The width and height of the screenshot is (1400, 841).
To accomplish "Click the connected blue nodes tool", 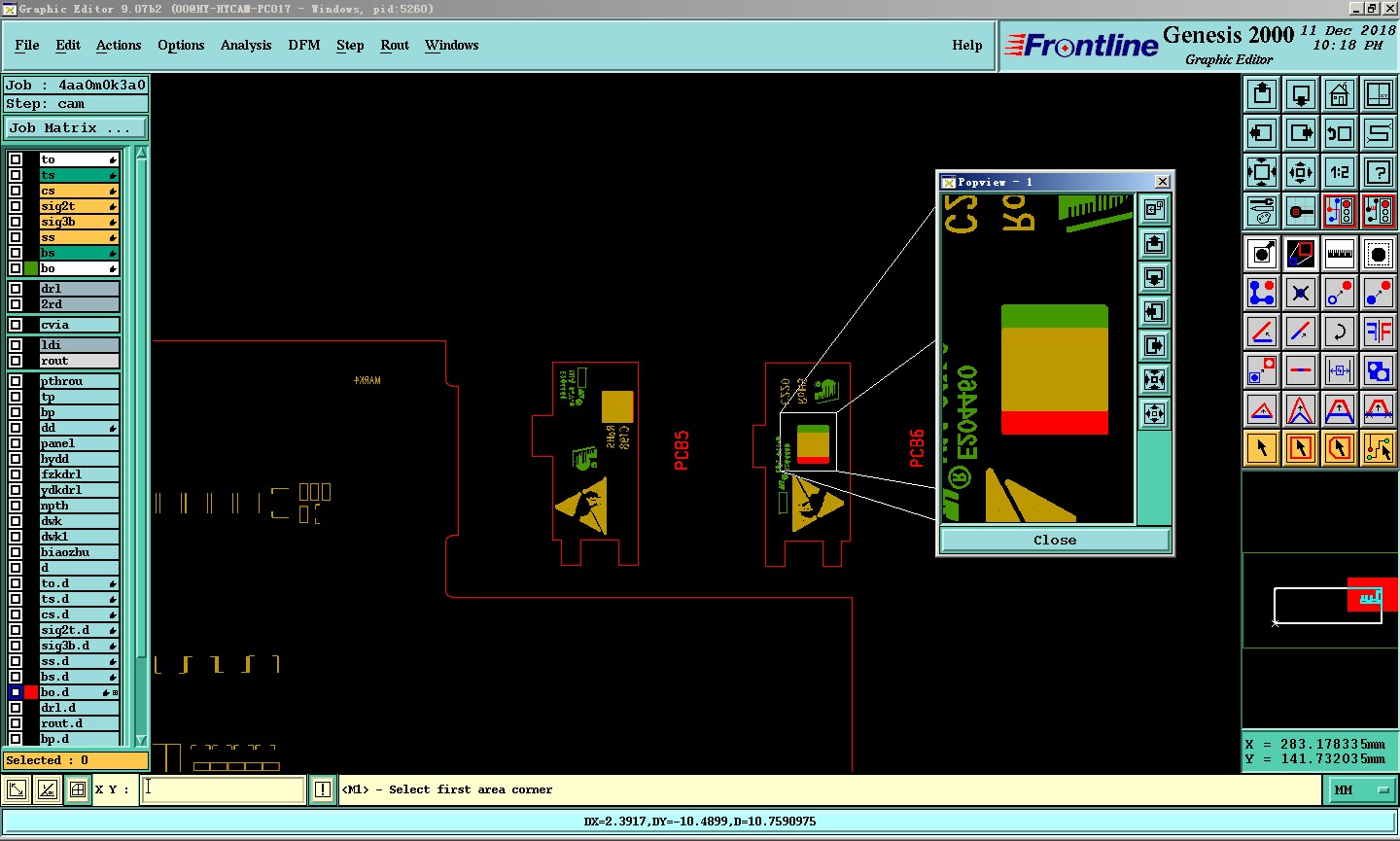I will click(1262, 293).
